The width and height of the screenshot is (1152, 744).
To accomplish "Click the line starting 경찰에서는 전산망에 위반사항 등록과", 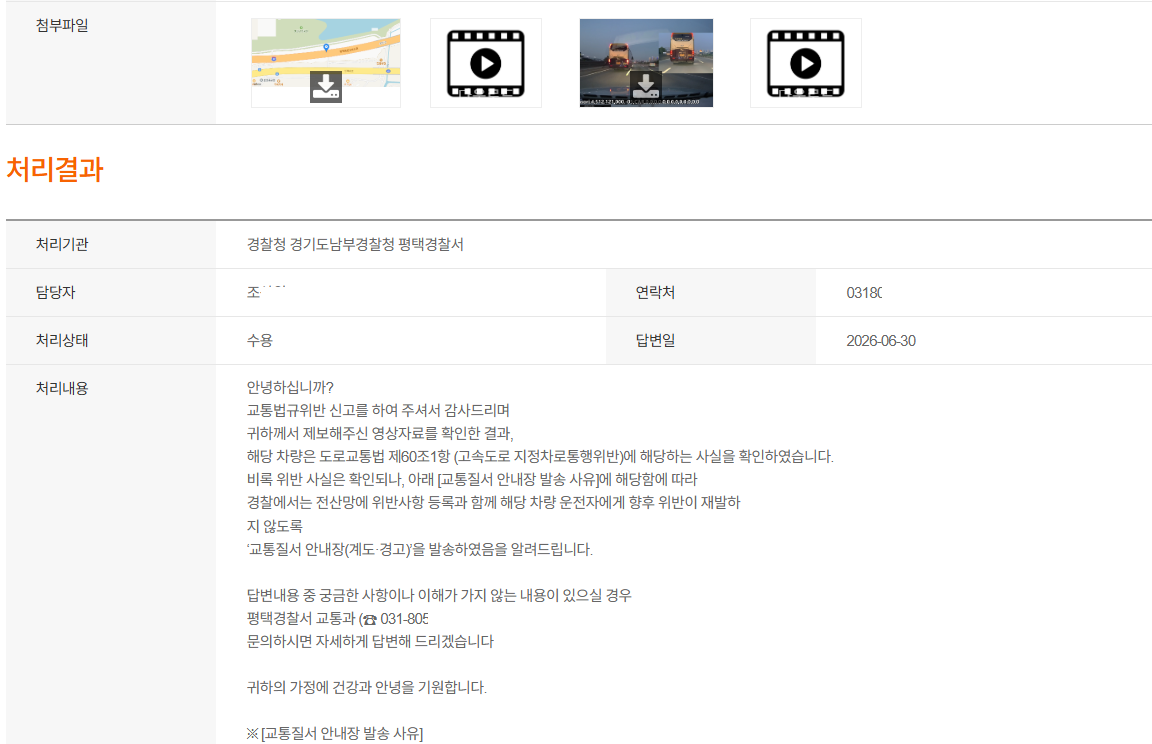I will click(493, 502).
